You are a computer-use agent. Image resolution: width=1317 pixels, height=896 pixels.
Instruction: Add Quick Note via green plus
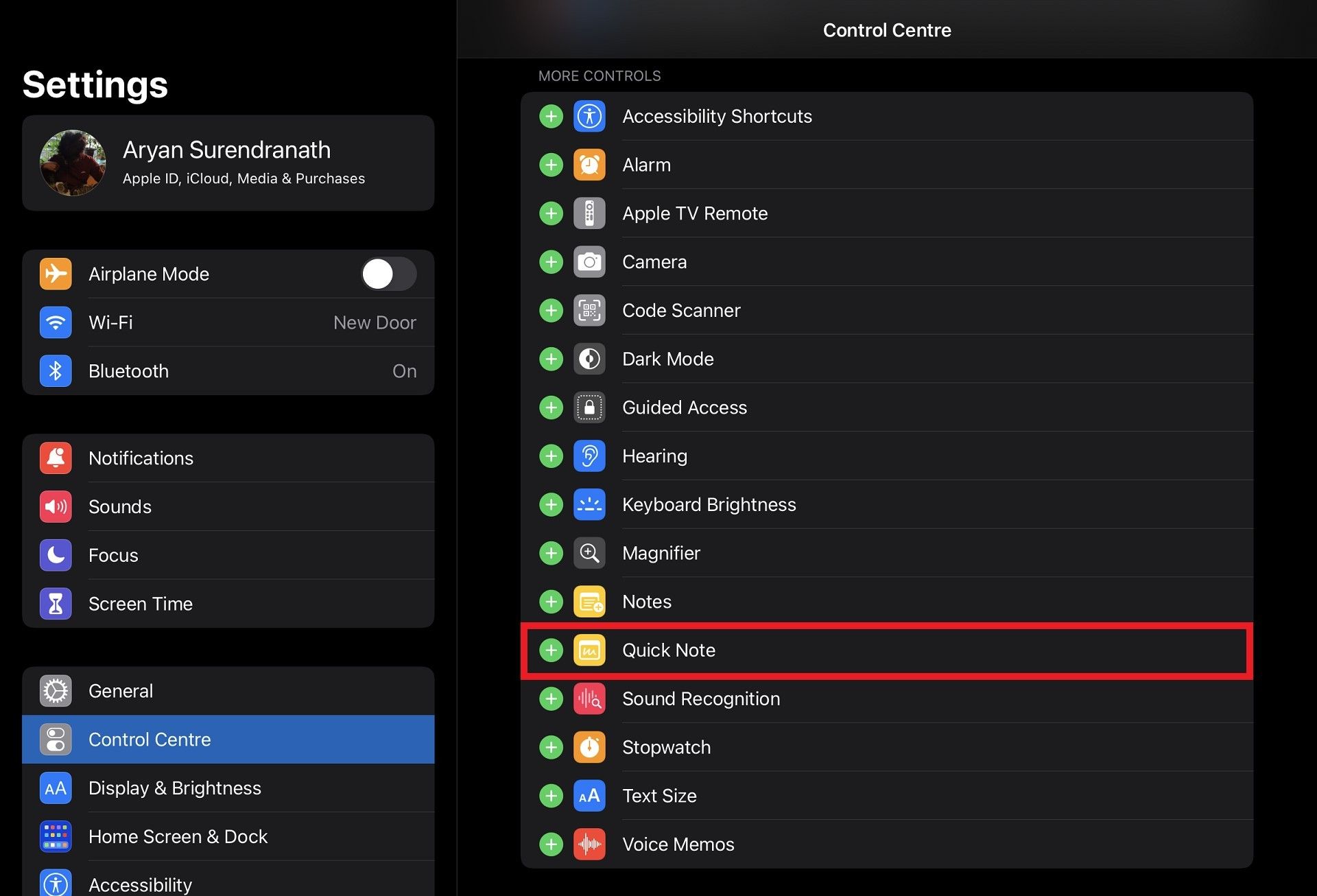[x=551, y=650]
